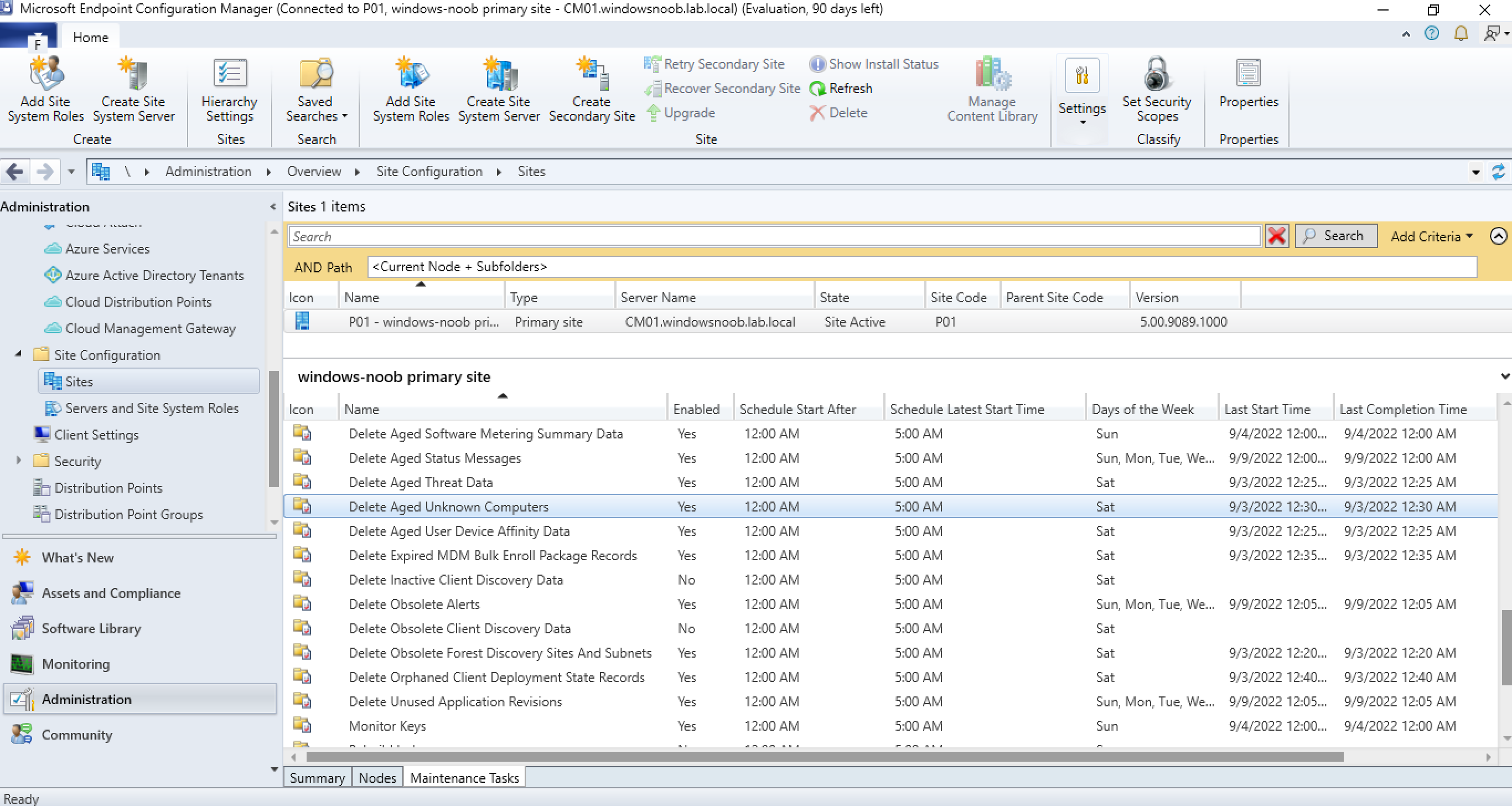
Task: Click Create Site System Server in Create group
Action: click(133, 89)
